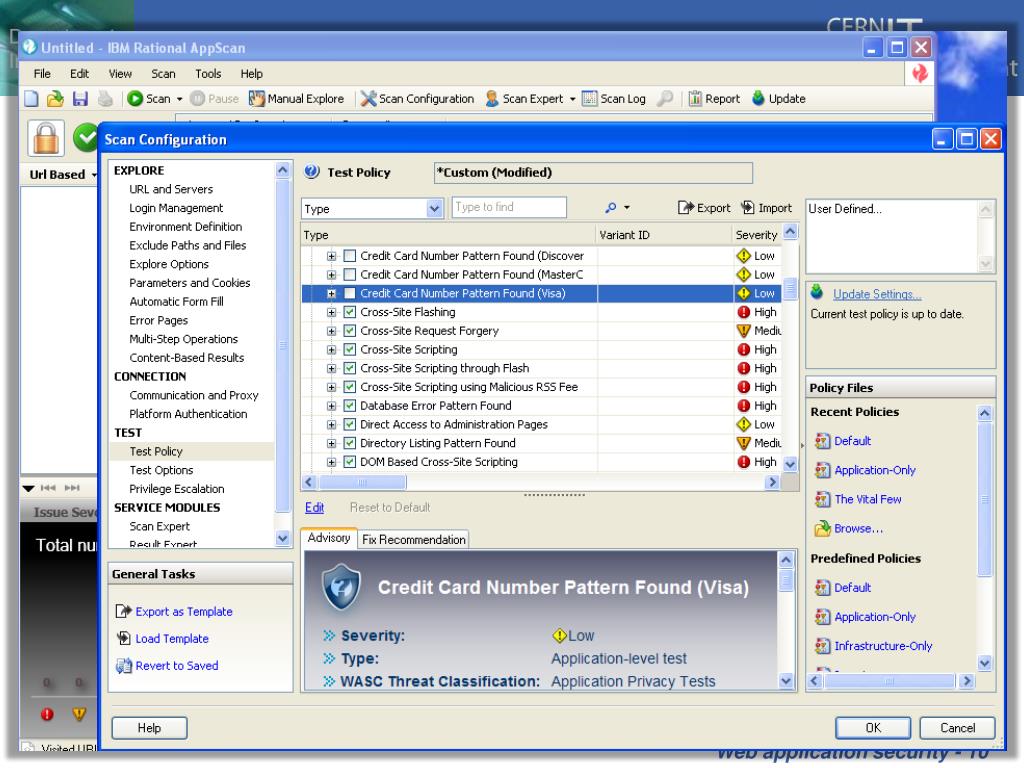1024x768 pixels.
Task: Click the disabled Pause toolbar button
Action: pyautogui.click(x=215, y=99)
